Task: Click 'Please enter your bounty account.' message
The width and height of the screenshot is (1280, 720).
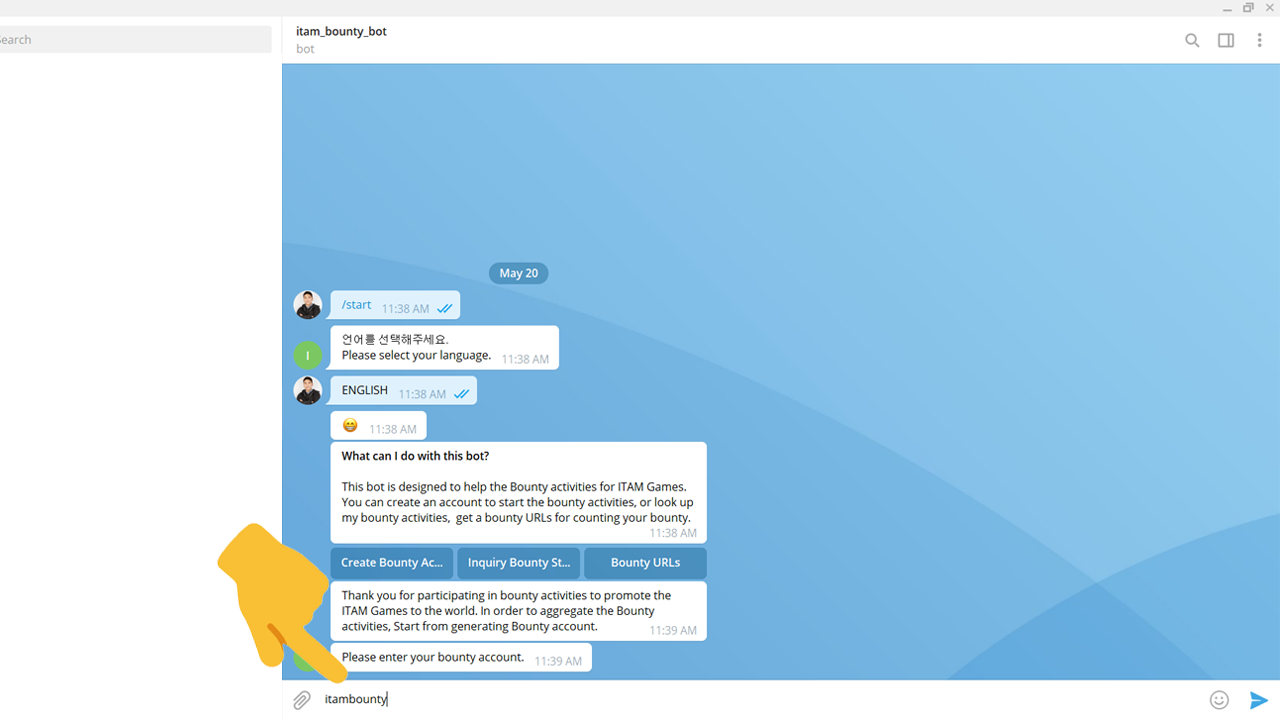Action: [461, 658]
